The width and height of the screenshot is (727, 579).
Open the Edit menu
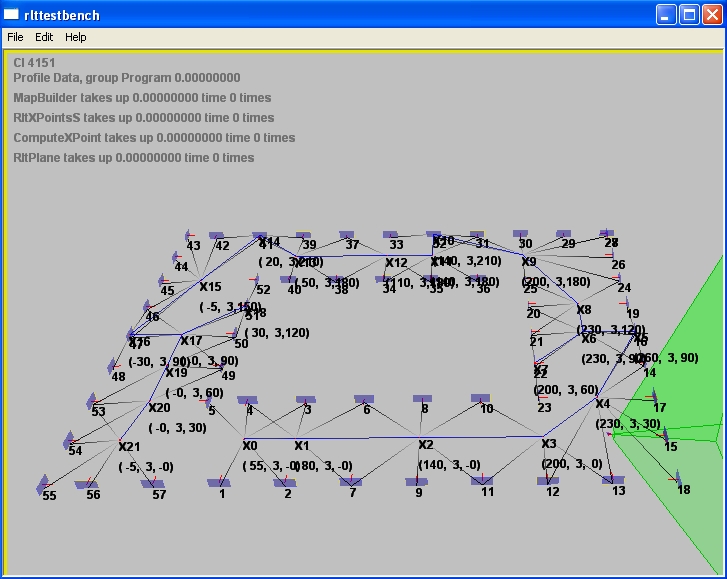44,37
